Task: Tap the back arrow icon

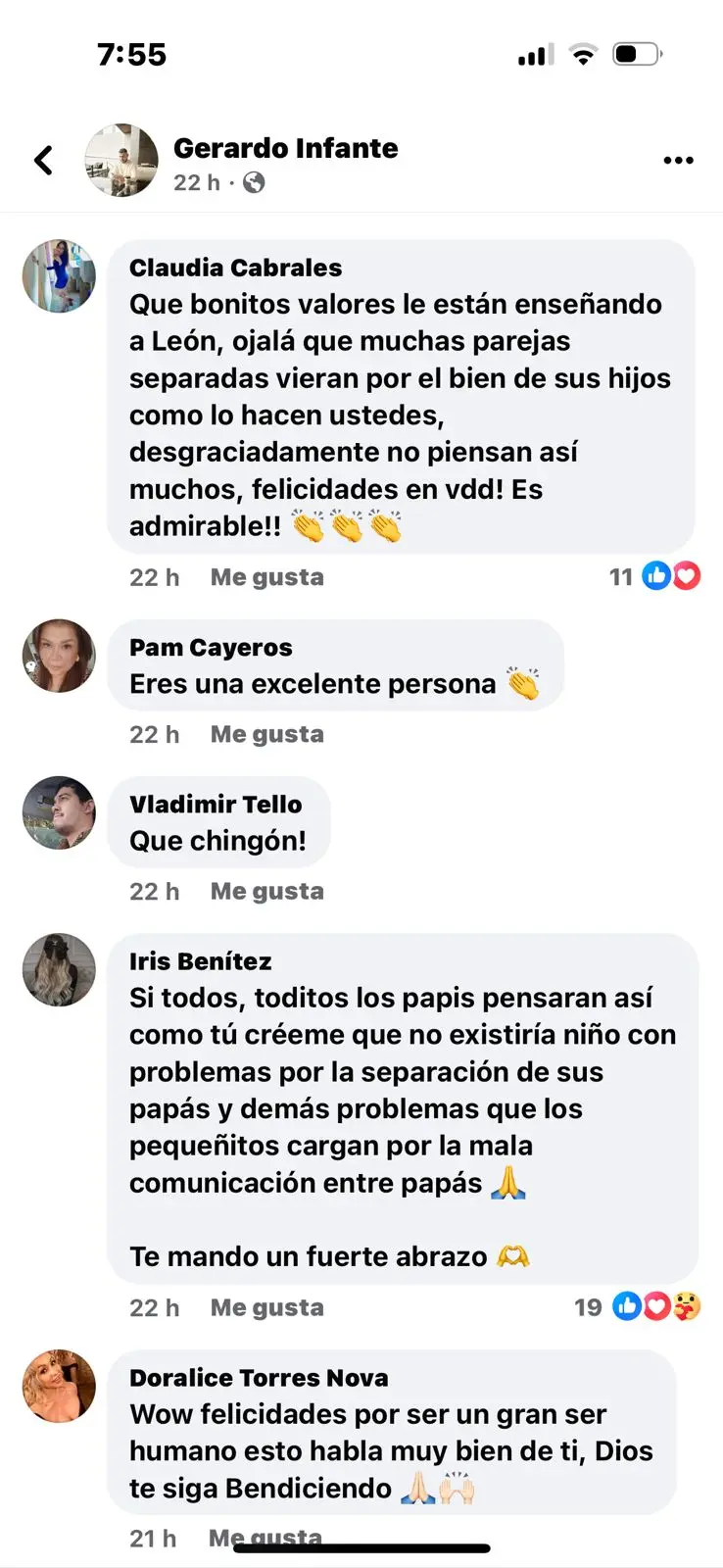Action: (43, 160)
